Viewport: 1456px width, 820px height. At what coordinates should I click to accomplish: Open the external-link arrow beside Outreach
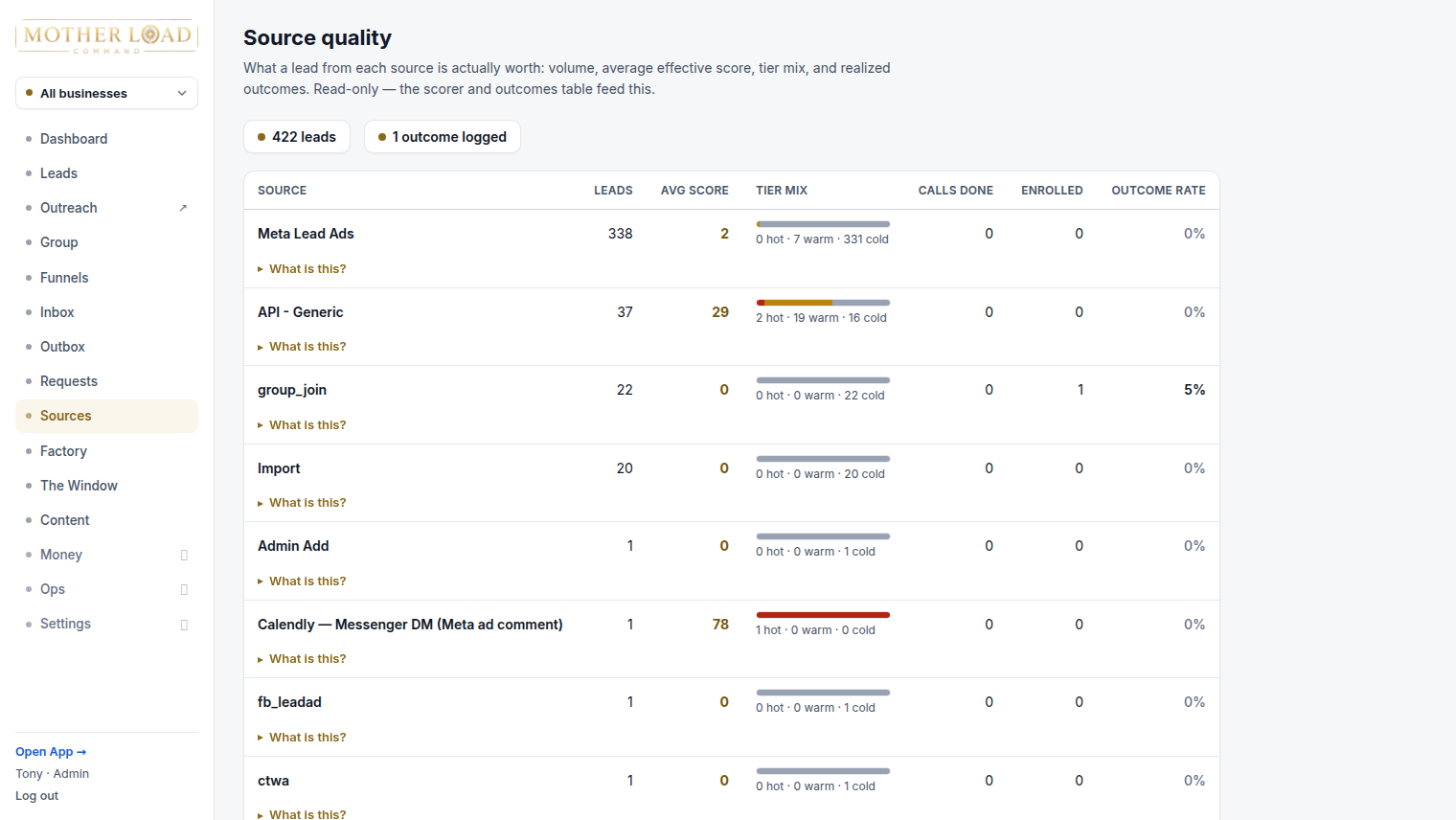click(x=183, y=208)
